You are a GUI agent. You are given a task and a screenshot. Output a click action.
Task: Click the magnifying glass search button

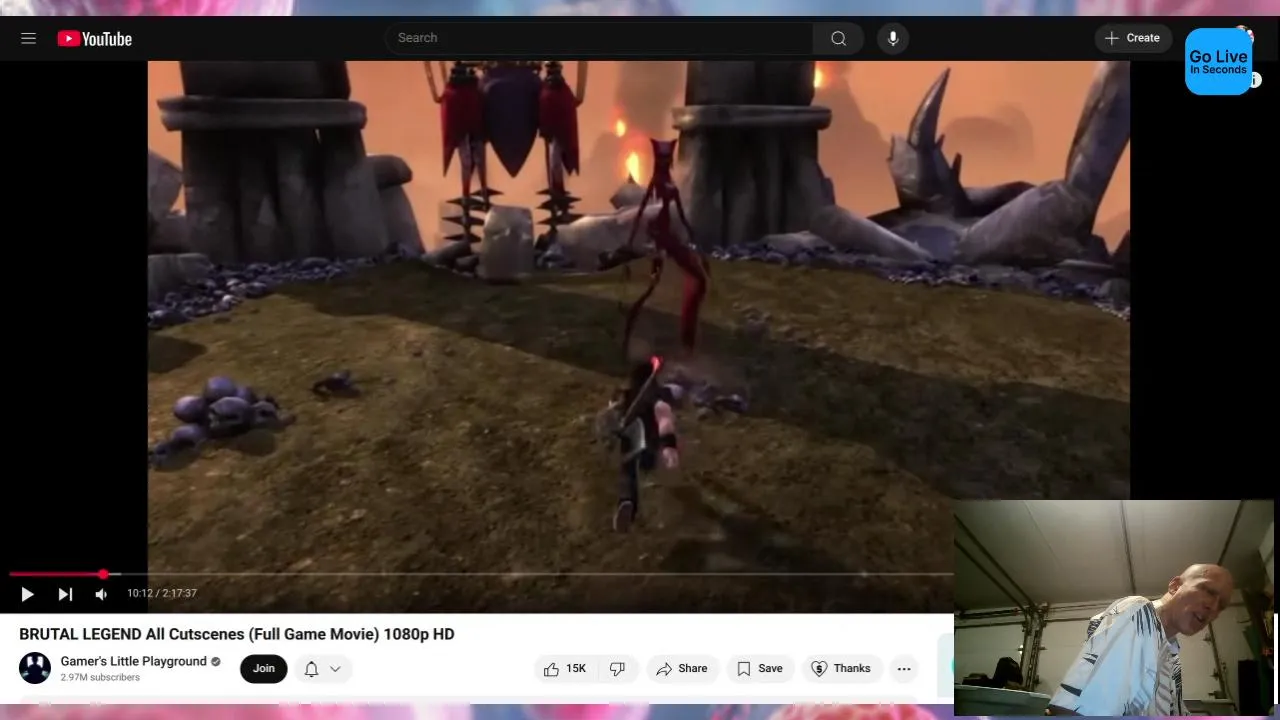(x=838, y=38)
